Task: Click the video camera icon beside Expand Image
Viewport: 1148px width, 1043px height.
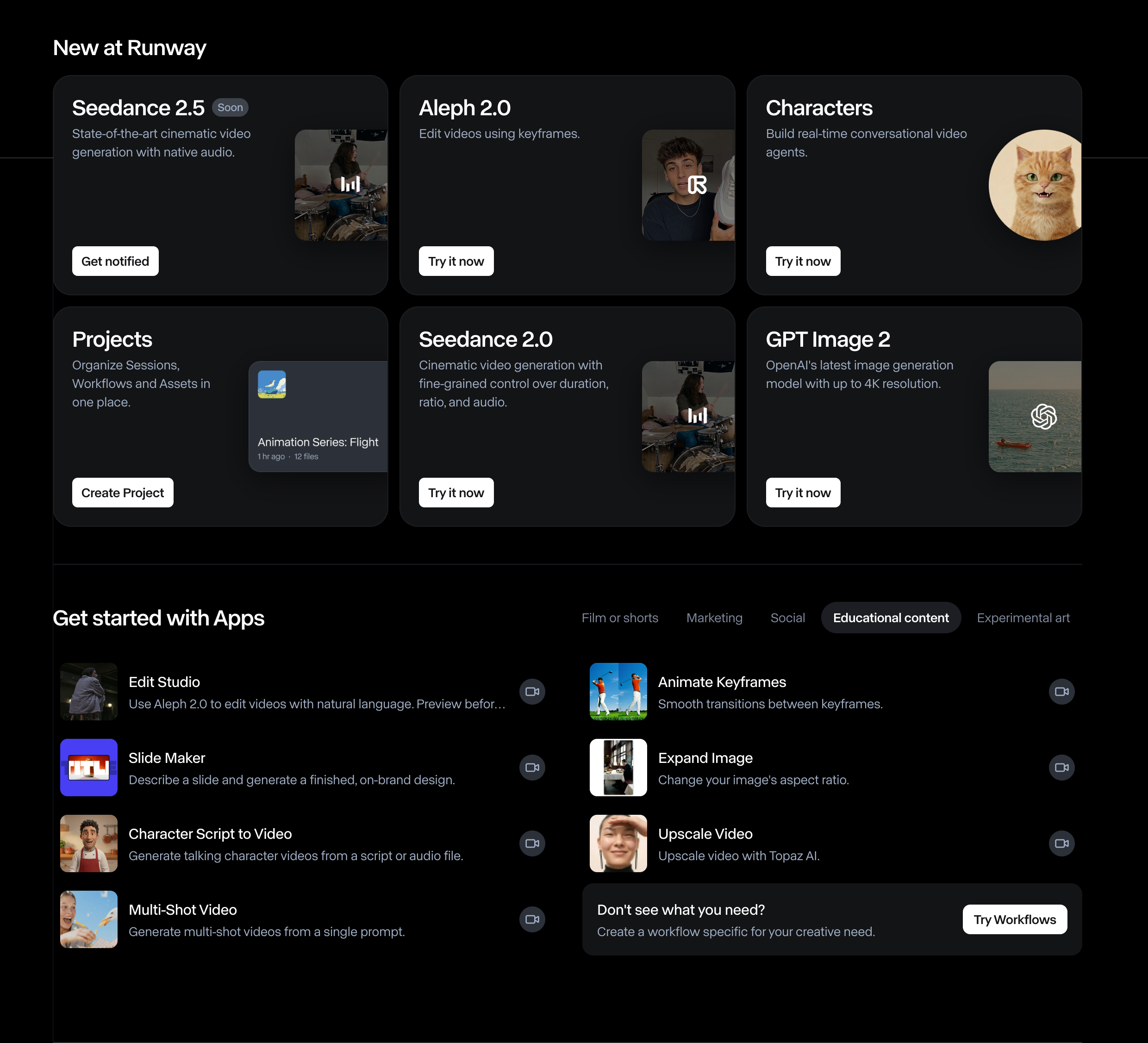Action: [1061, 767]
